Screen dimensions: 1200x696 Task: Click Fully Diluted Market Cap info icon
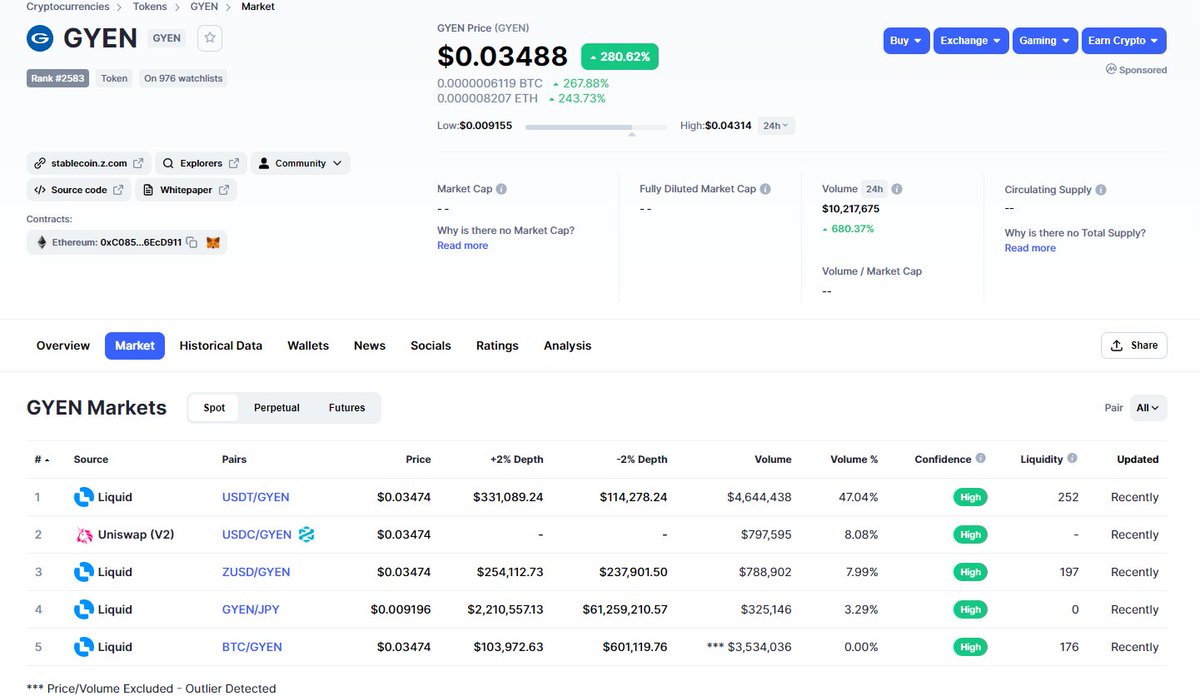[765, 189]
